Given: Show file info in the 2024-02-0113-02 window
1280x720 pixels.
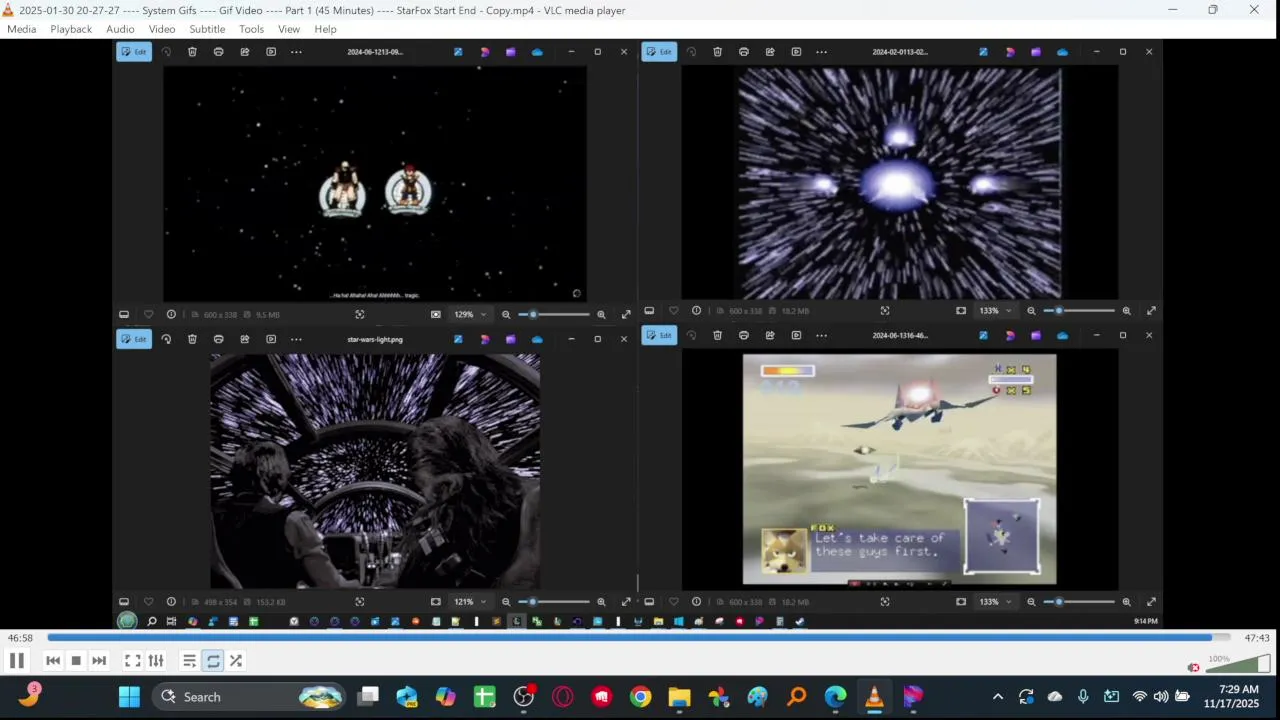Looking at the screenshot, I should coord(696,311).
